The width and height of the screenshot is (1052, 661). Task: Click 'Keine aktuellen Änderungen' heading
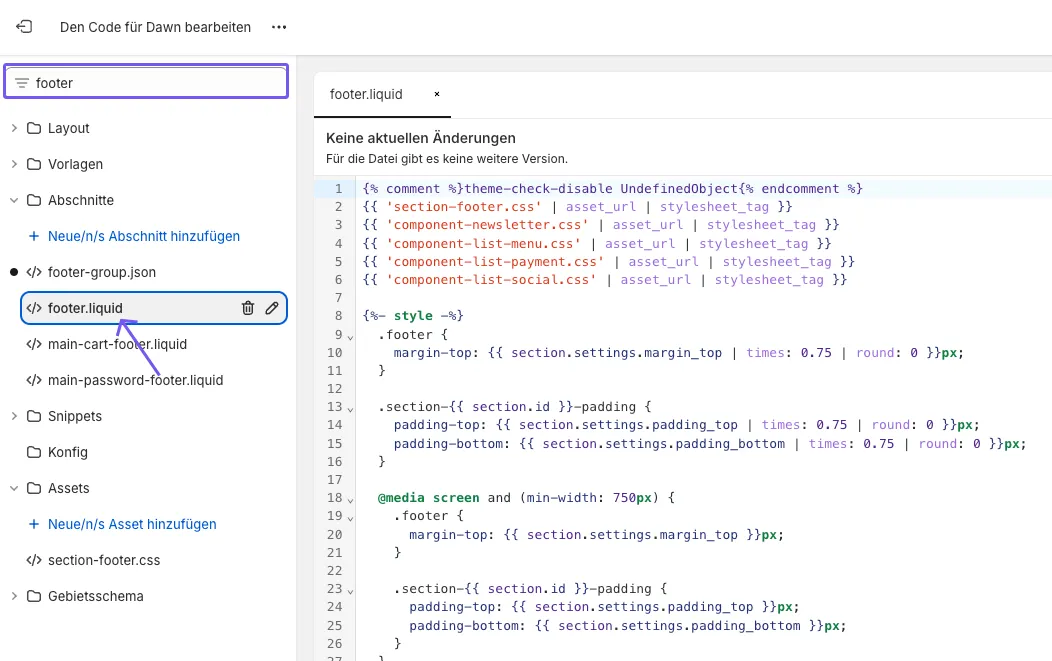421,138
